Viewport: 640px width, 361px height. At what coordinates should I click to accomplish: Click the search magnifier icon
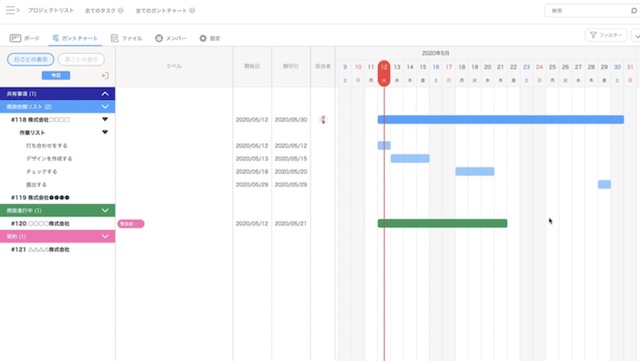coord(634,11)
